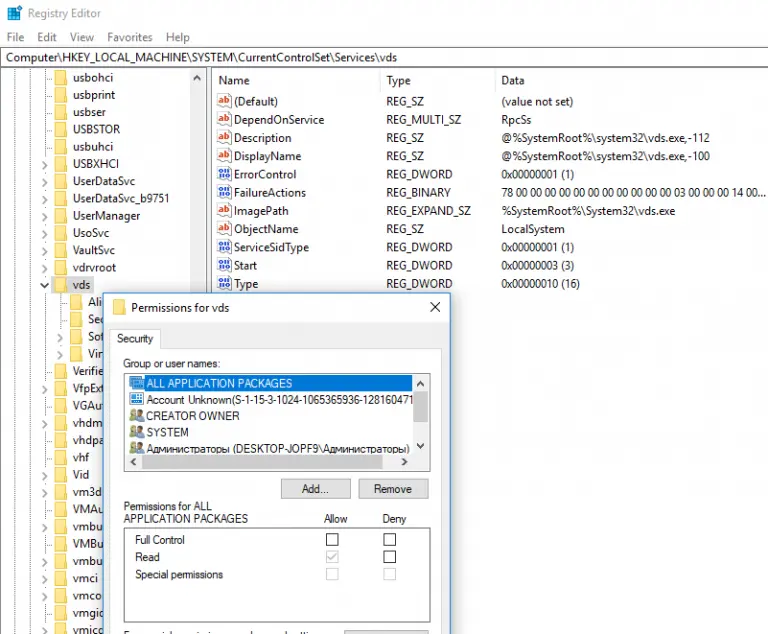Click the SYSTEM user icon
This screenshot has width=768, height=634.
click(x=137, y=432)
